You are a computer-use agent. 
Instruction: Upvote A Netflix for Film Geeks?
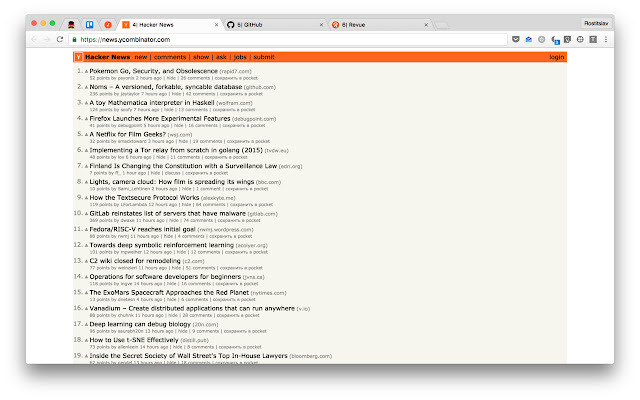[87, 135]
